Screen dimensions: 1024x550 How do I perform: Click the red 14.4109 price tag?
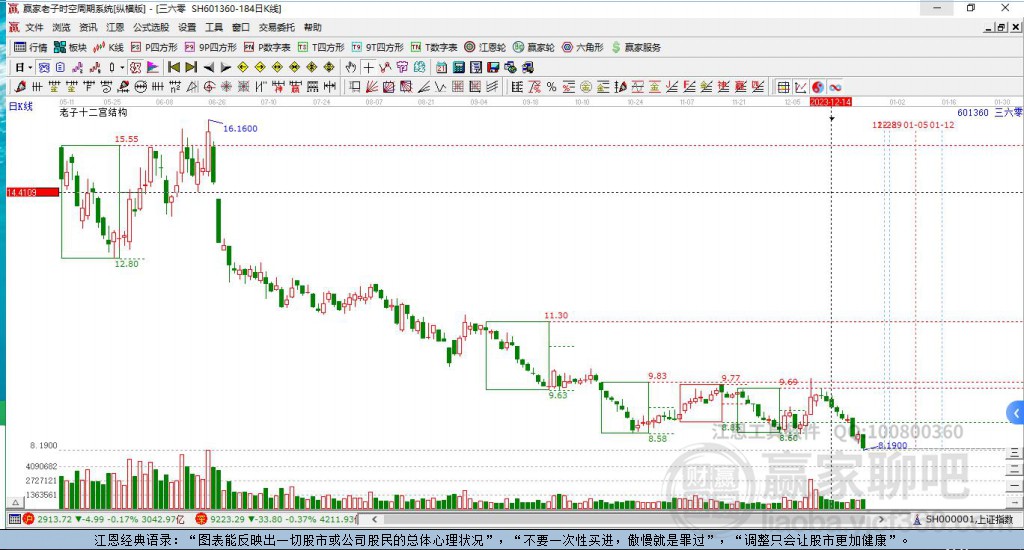coord(32,192)
